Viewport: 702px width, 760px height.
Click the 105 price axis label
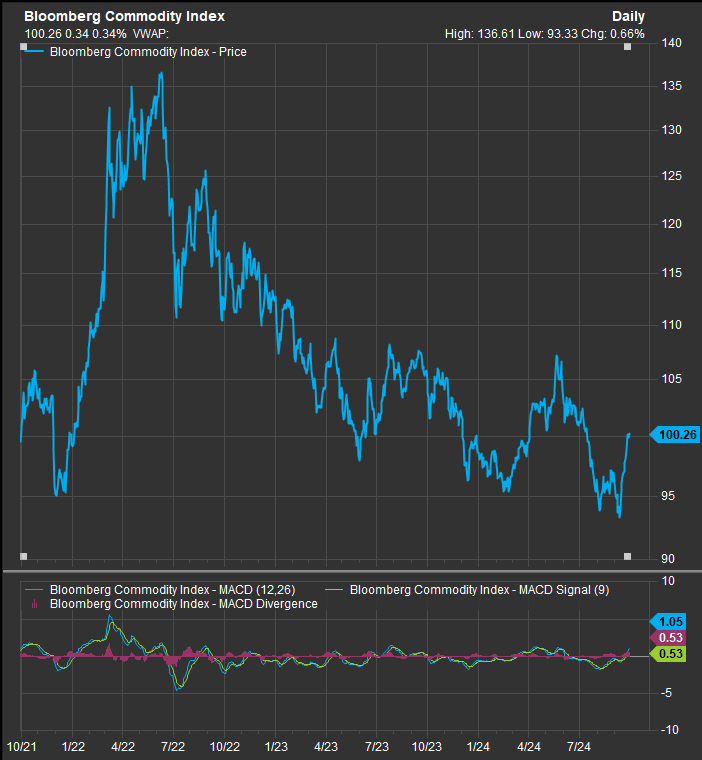coord(671,379)
